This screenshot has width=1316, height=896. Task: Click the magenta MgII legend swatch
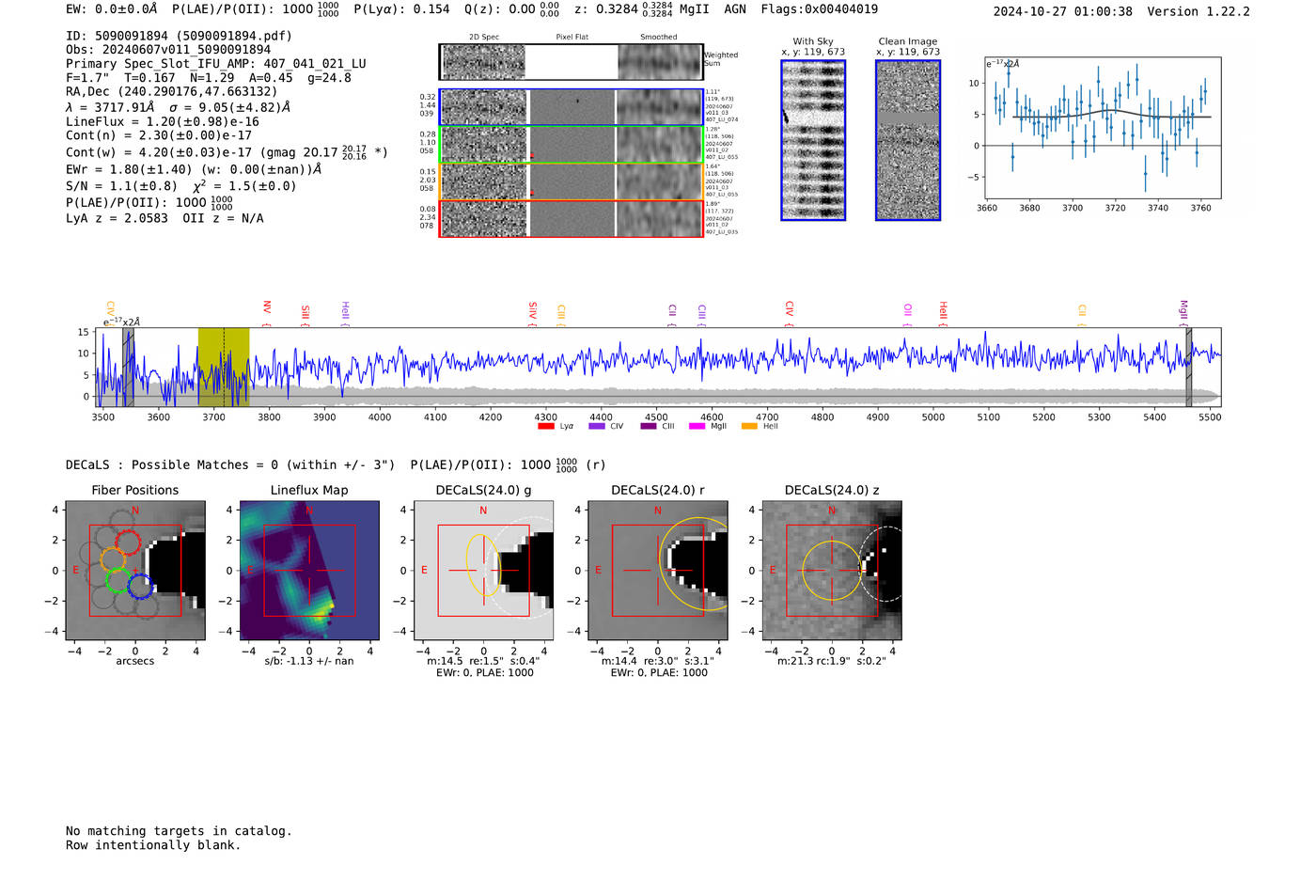click(x=697, y=427)
